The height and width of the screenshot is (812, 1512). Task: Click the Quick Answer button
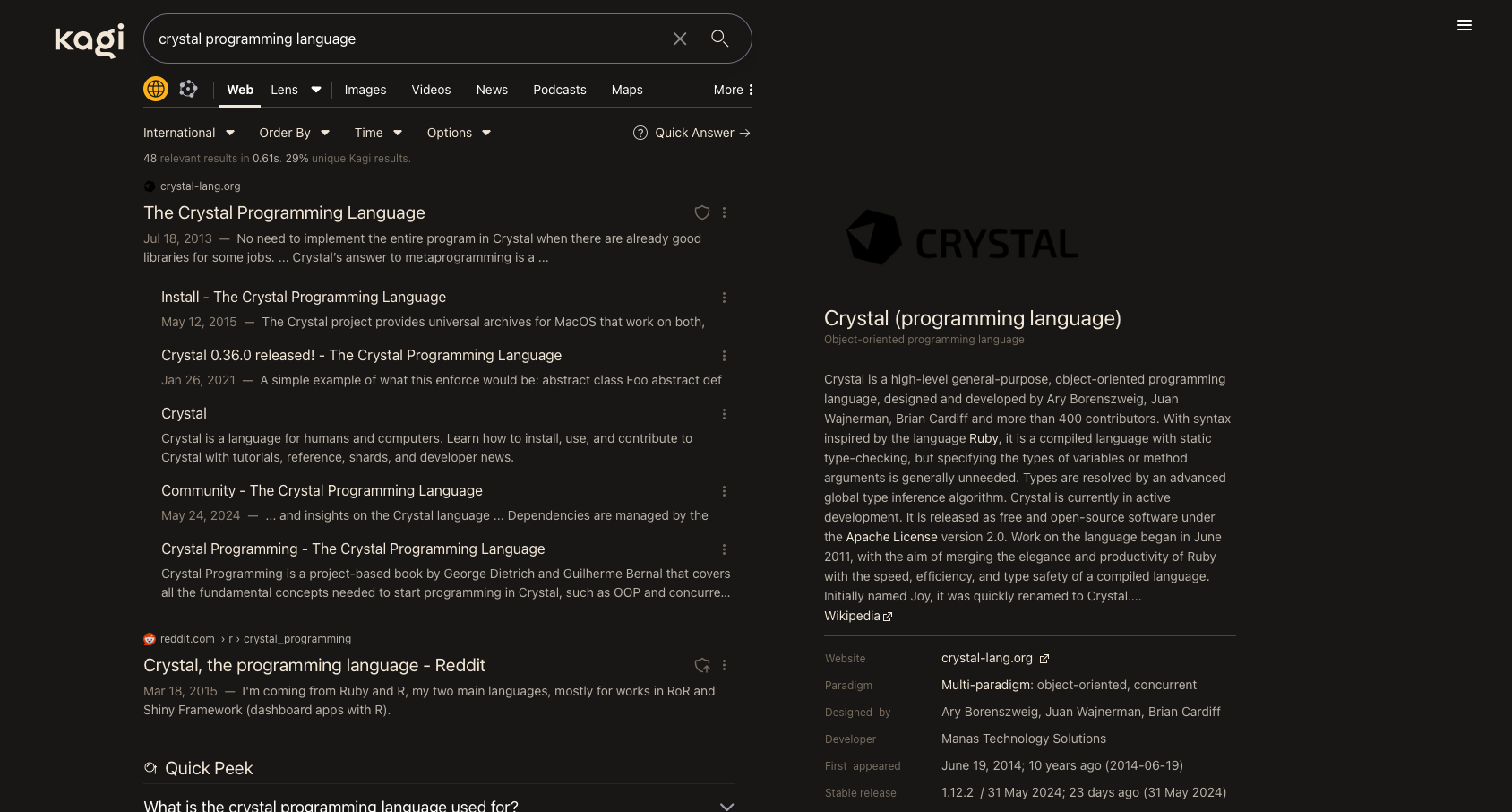tap(692, 133)
